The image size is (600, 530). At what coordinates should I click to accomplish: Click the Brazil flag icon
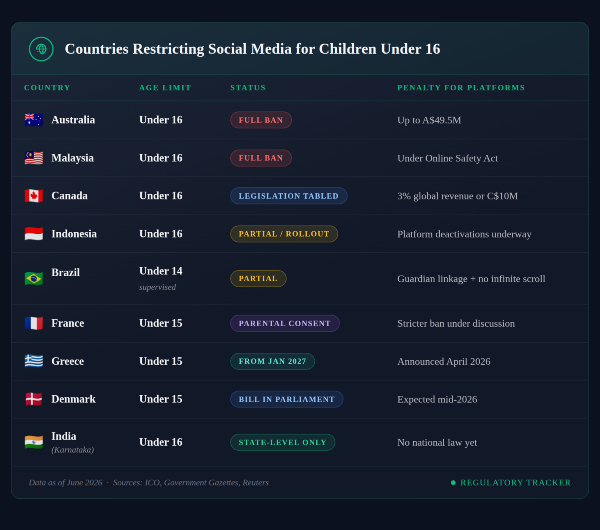pos(34,278)
